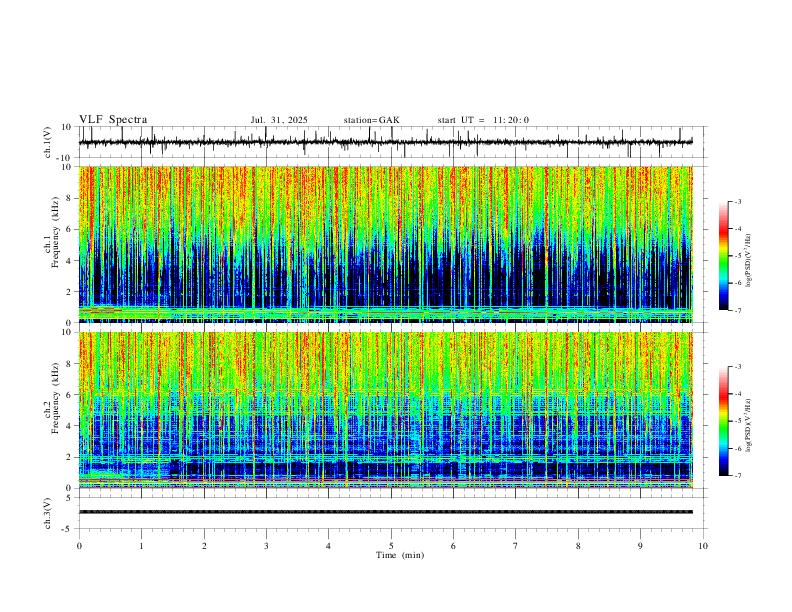Click the "6" kHz tick of ch.2 spectrogram
The image size is (792, 612).
69,395
